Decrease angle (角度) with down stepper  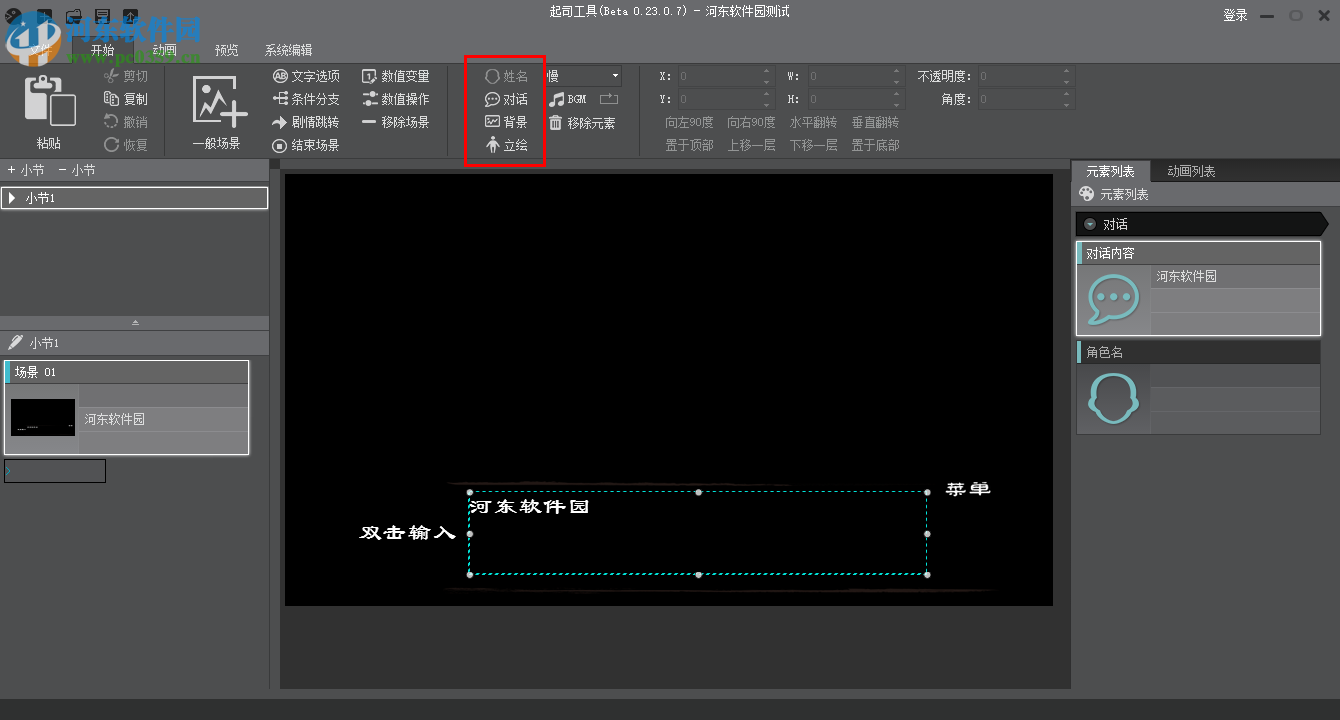1067,104
